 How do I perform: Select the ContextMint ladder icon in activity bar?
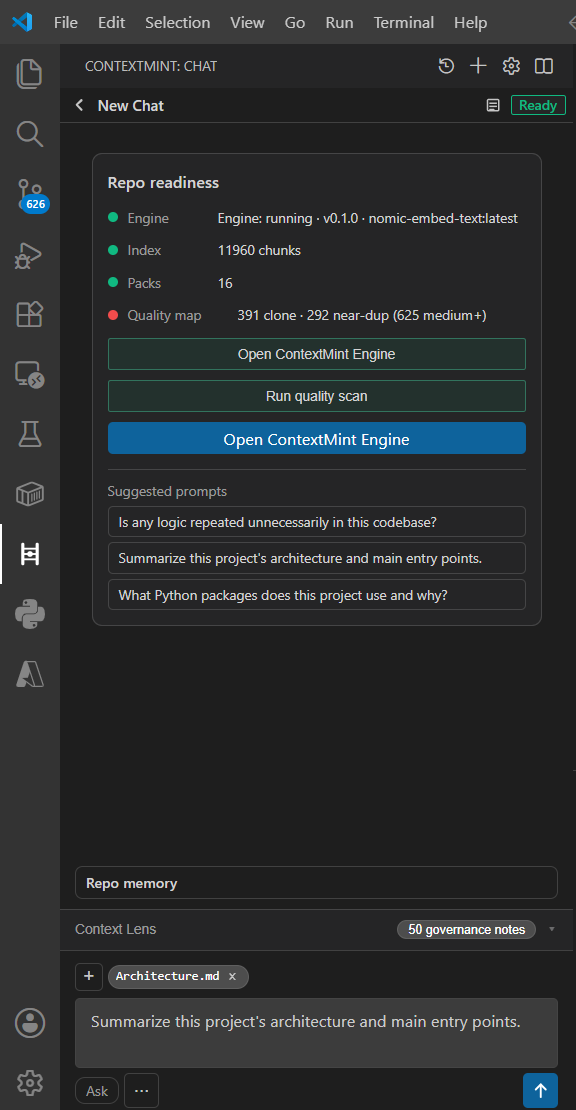point(30,554)
